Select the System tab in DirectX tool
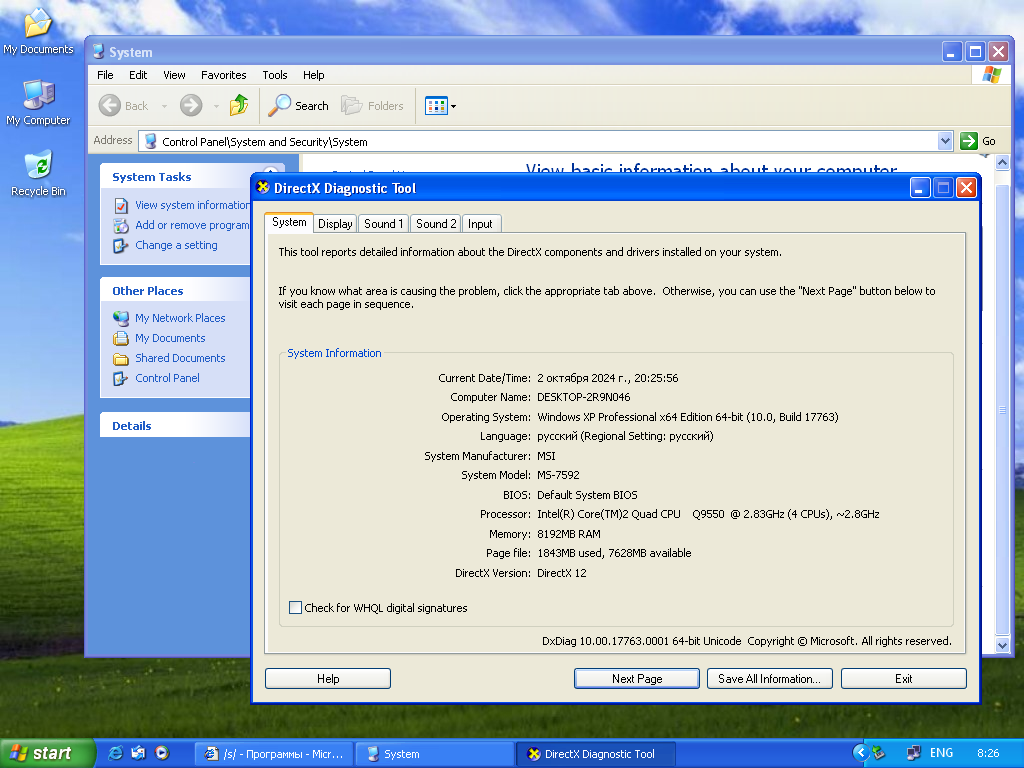The width and height of the screenshot is (1024, 768). pyautogui.click(x=289, y=222)
